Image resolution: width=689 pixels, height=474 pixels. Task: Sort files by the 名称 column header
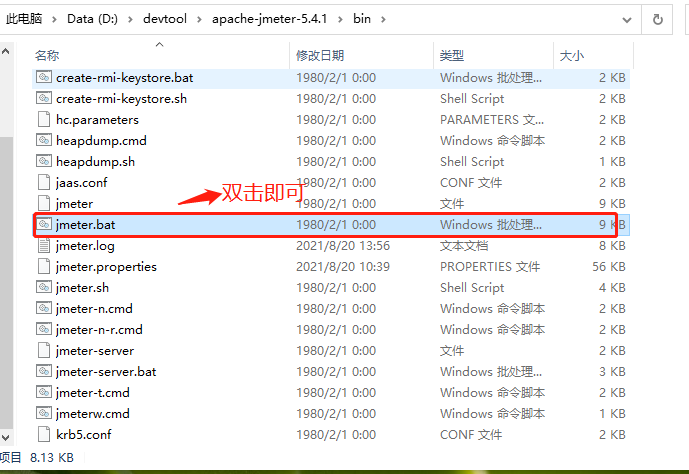(x=47, y=56)
